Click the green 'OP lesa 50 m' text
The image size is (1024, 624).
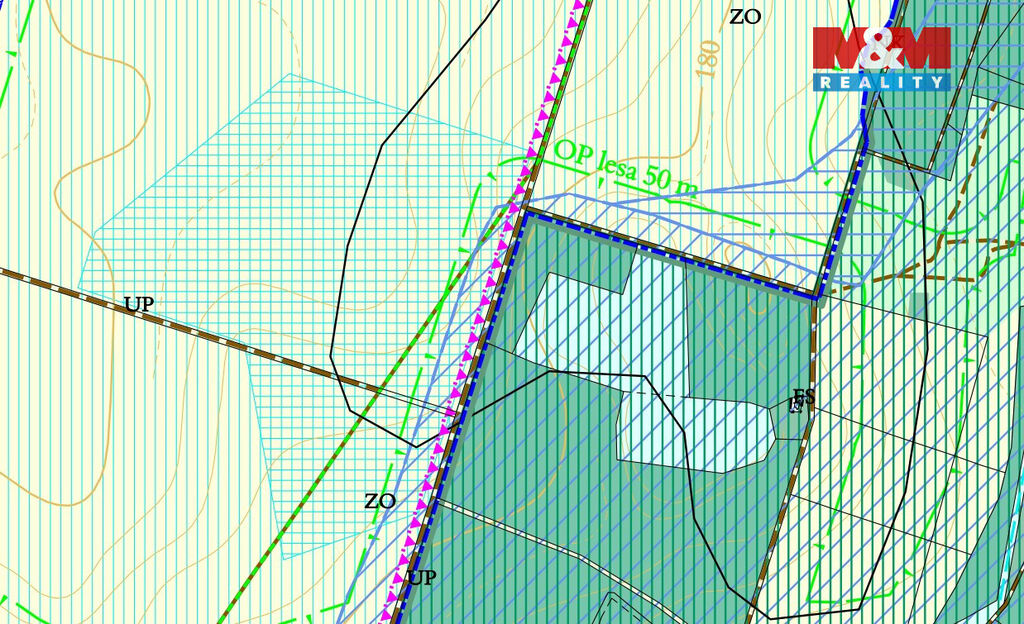(x=626, y=166)
